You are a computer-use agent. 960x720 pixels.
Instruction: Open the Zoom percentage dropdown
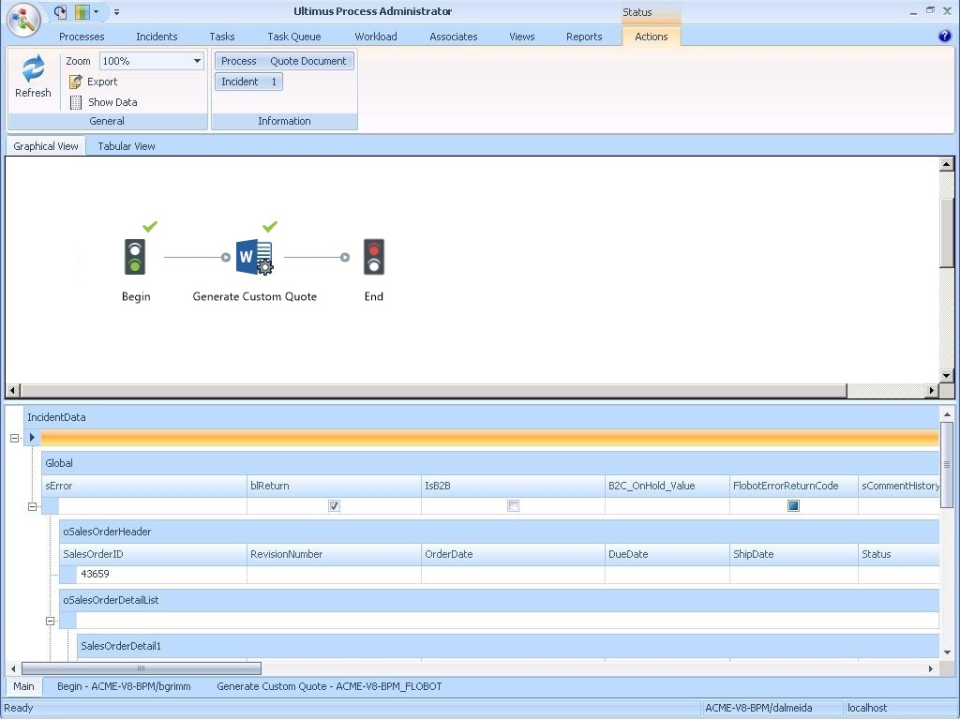coord(196,61)
